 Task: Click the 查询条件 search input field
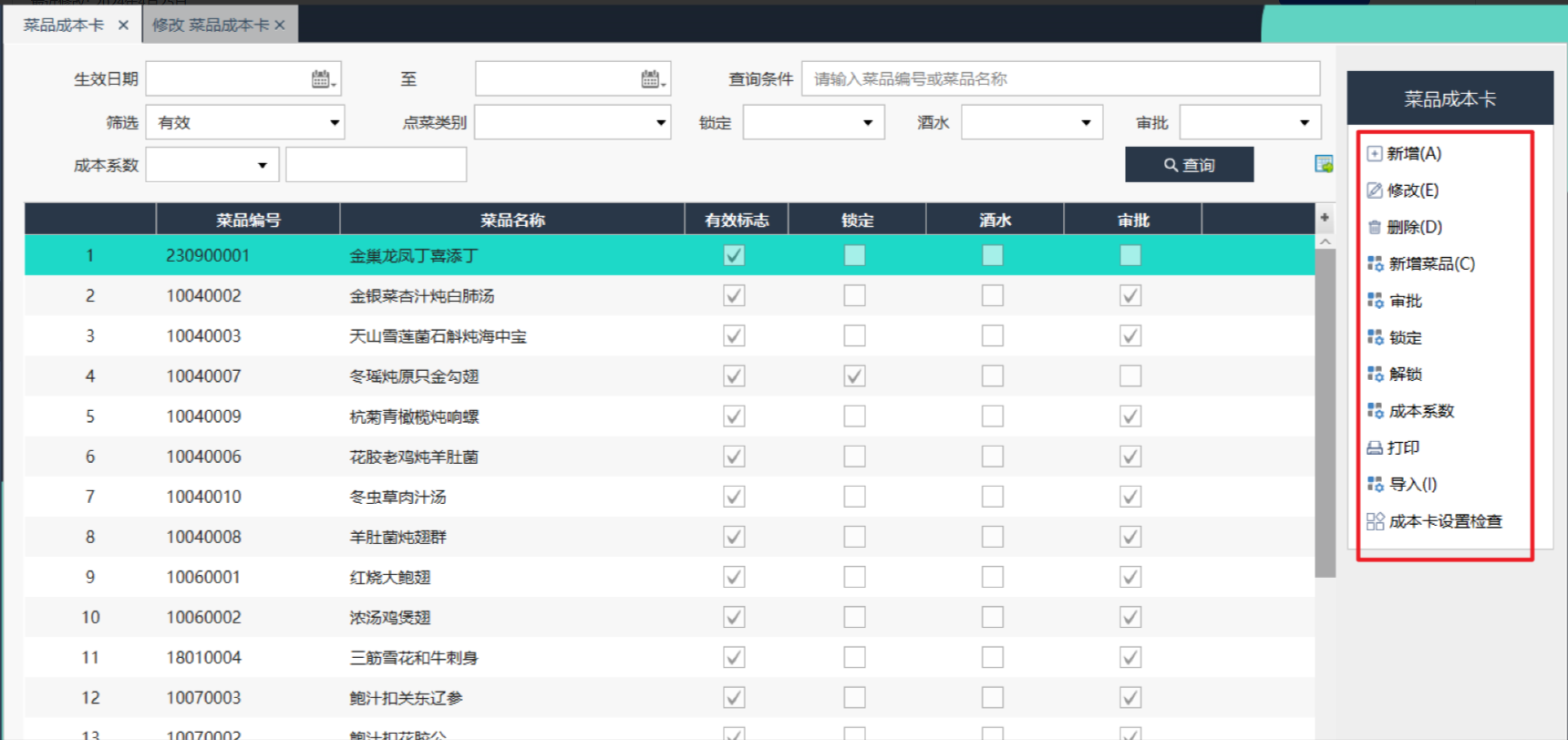[x=1060, y=79]
